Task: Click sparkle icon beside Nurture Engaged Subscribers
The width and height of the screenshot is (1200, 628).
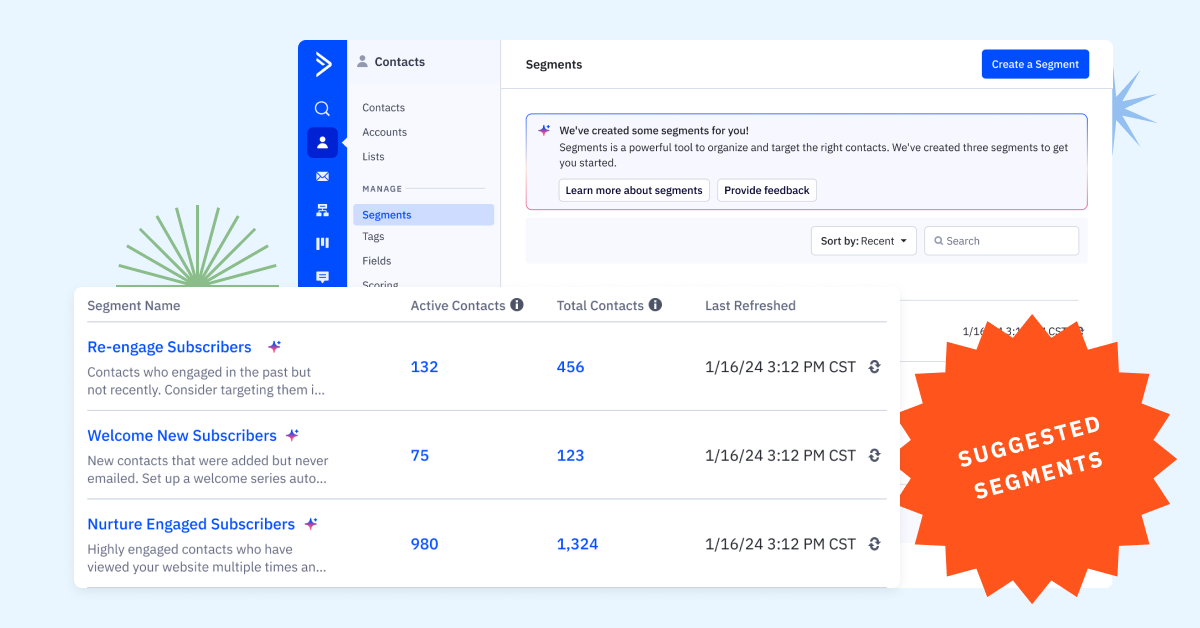Action: [311, 524]
